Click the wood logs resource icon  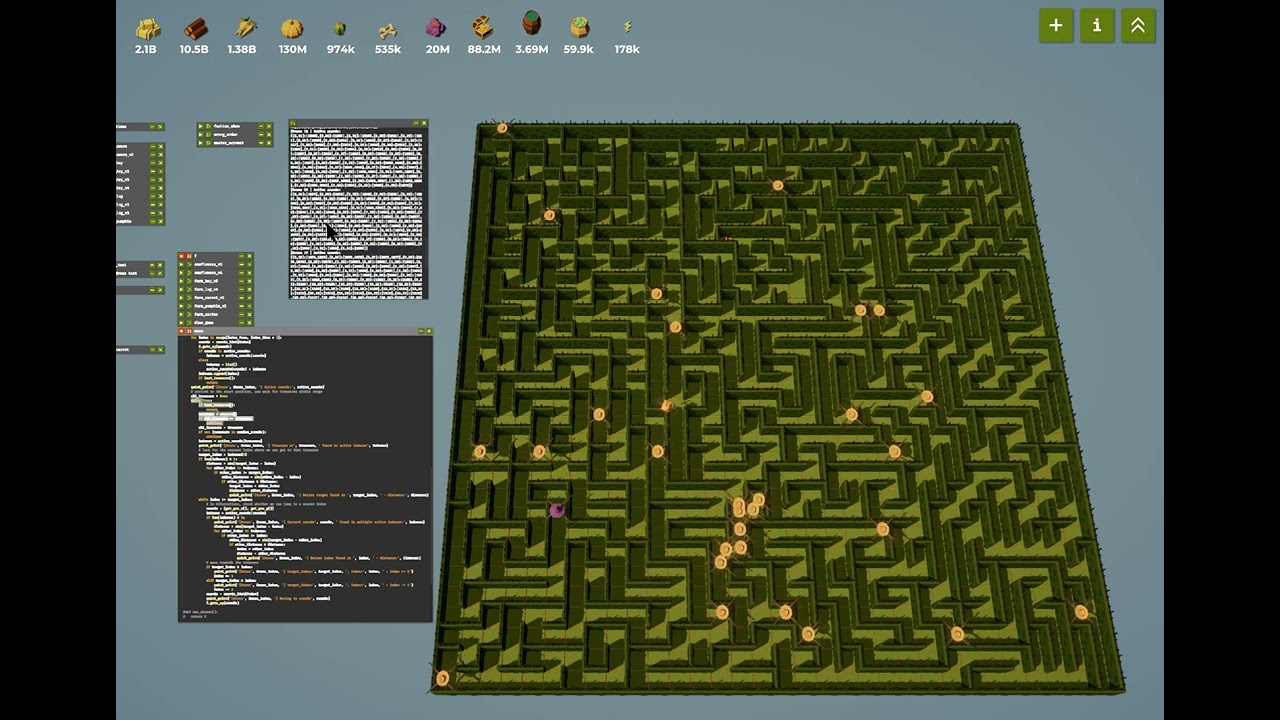pos(196,29)
